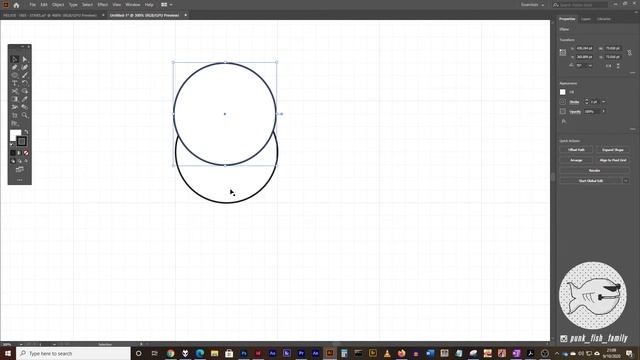Enable Draw Normal mode

point(13,161)
